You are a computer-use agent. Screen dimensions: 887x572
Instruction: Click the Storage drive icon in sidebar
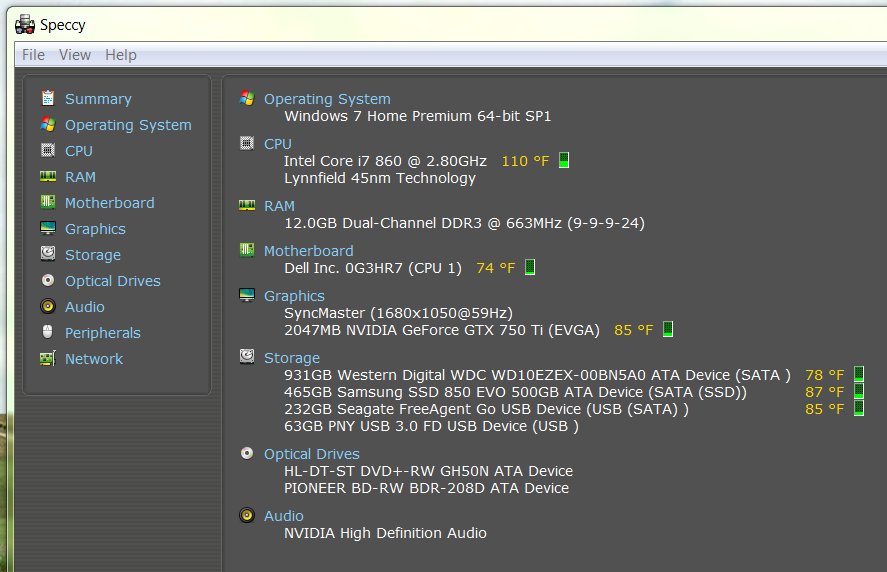47,254
